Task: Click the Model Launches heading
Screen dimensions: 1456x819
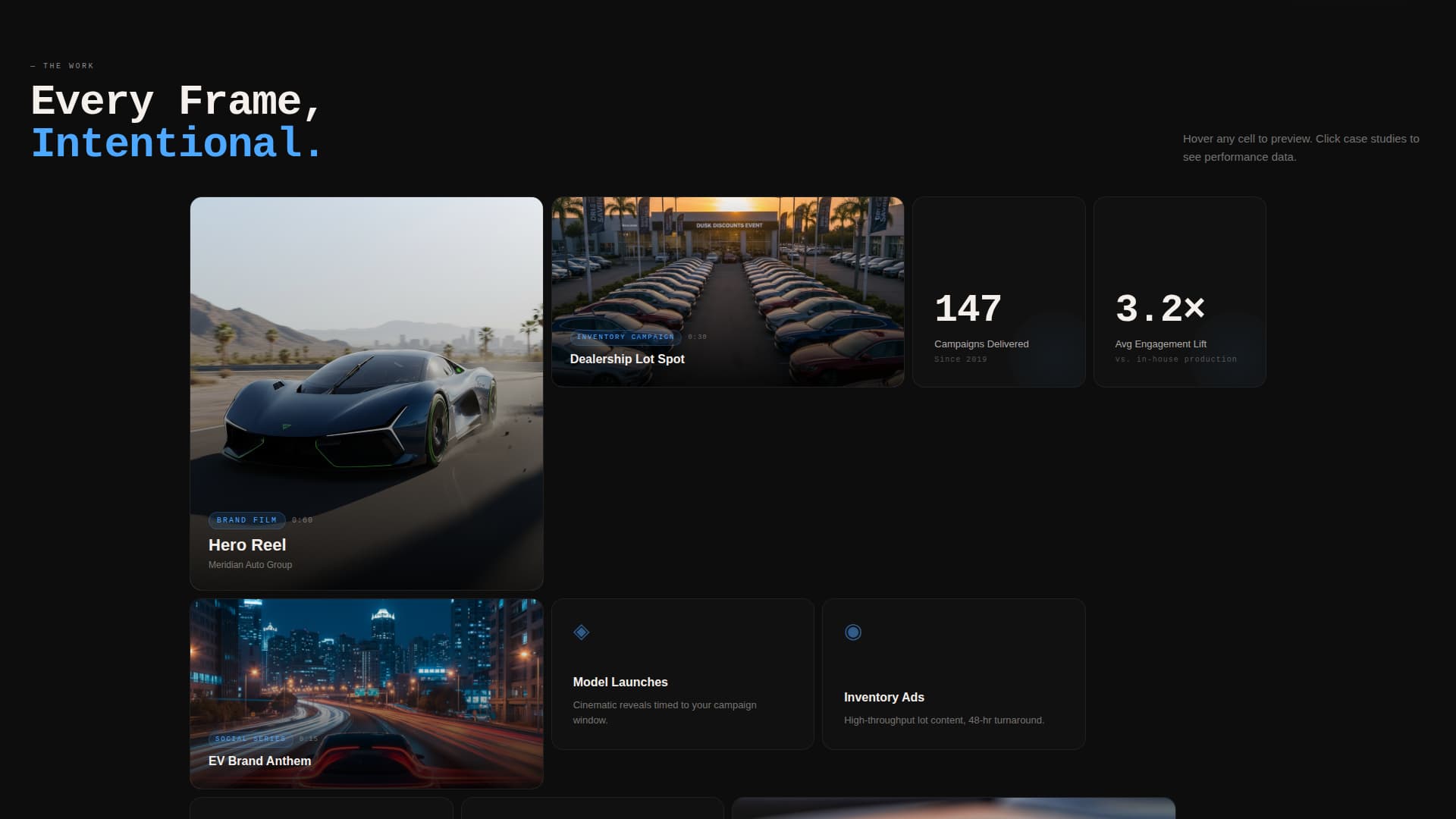Action: click(620, 682)
